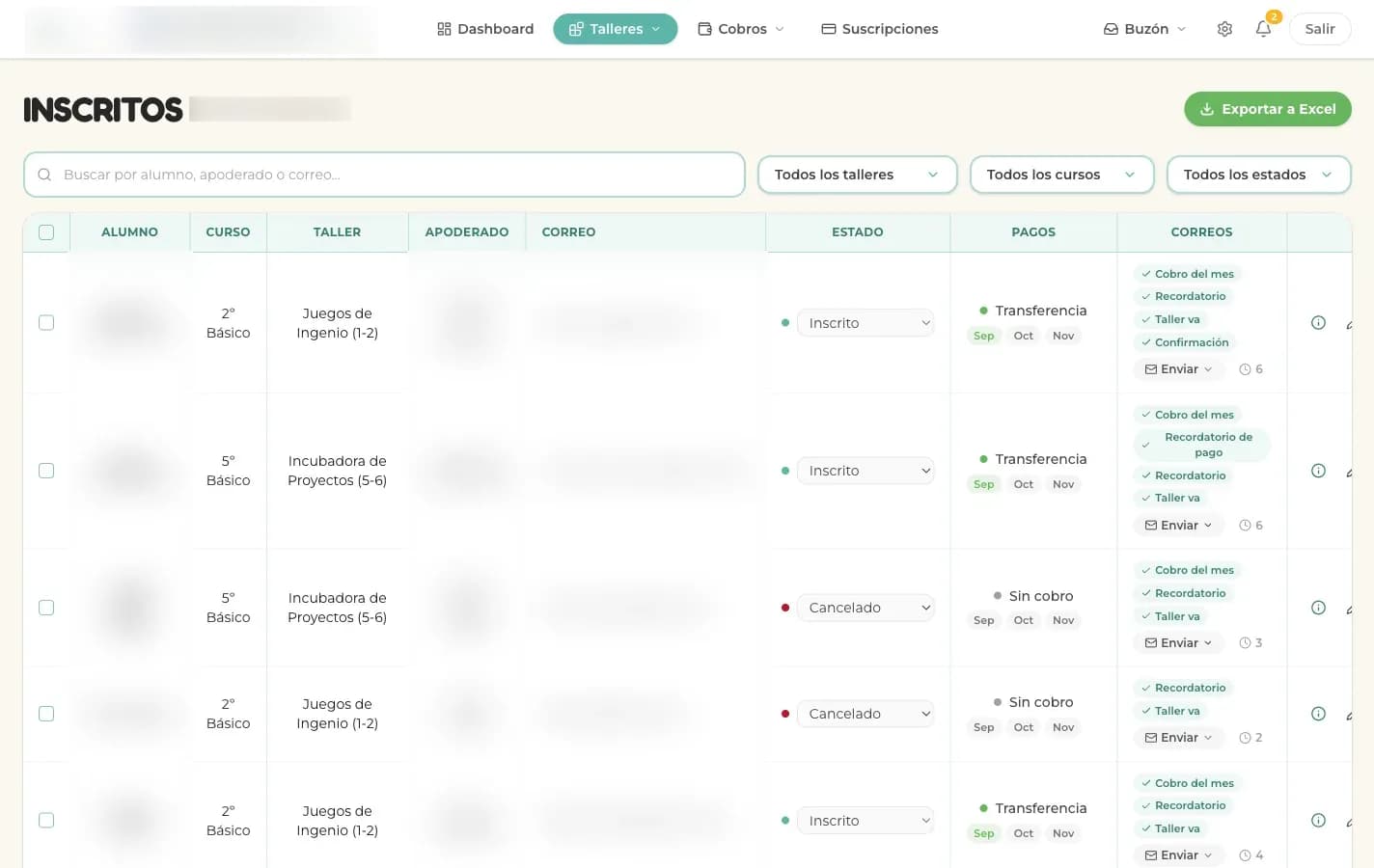Open info icon for Juegos de Ingenio Cancelado row
This screenshot has height=868, width=1374.
pyautogui.click(x=1318, y=714)
